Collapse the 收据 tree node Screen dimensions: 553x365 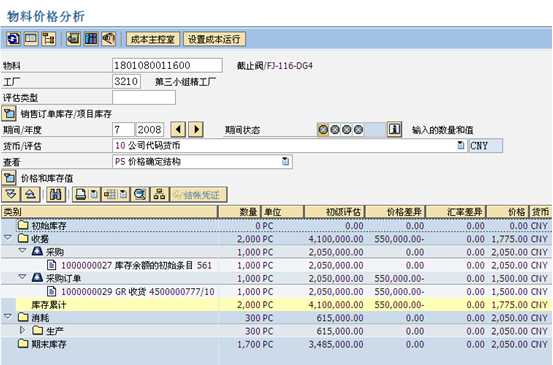(x=8, y=238)
